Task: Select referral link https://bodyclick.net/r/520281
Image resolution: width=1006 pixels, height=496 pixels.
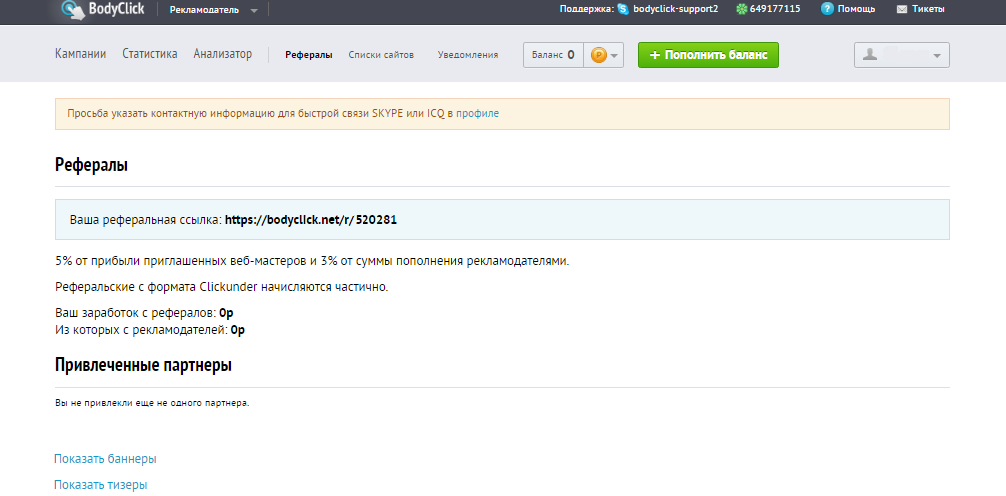Action: pos(311,219)
